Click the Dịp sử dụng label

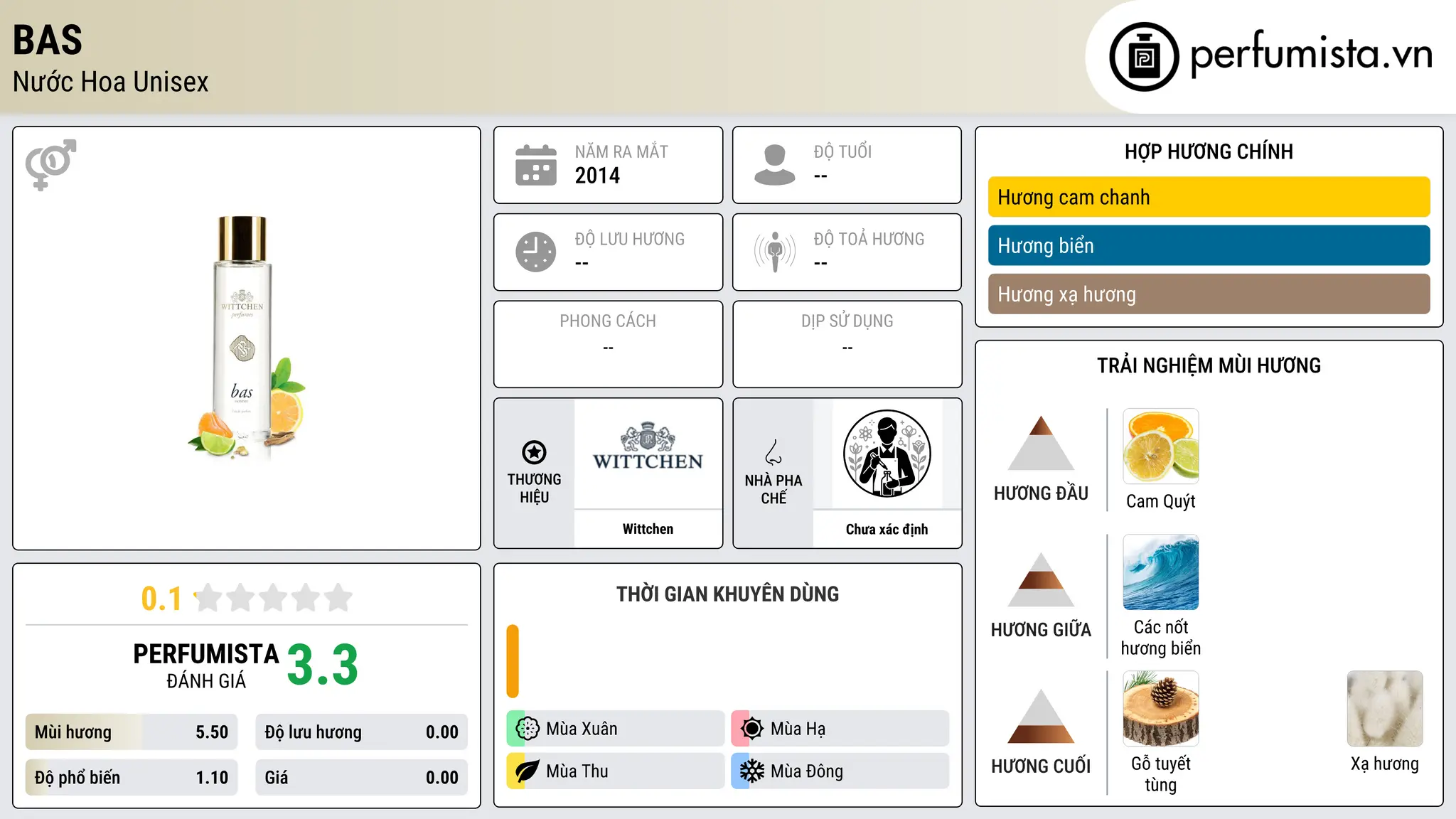[847, 321]
